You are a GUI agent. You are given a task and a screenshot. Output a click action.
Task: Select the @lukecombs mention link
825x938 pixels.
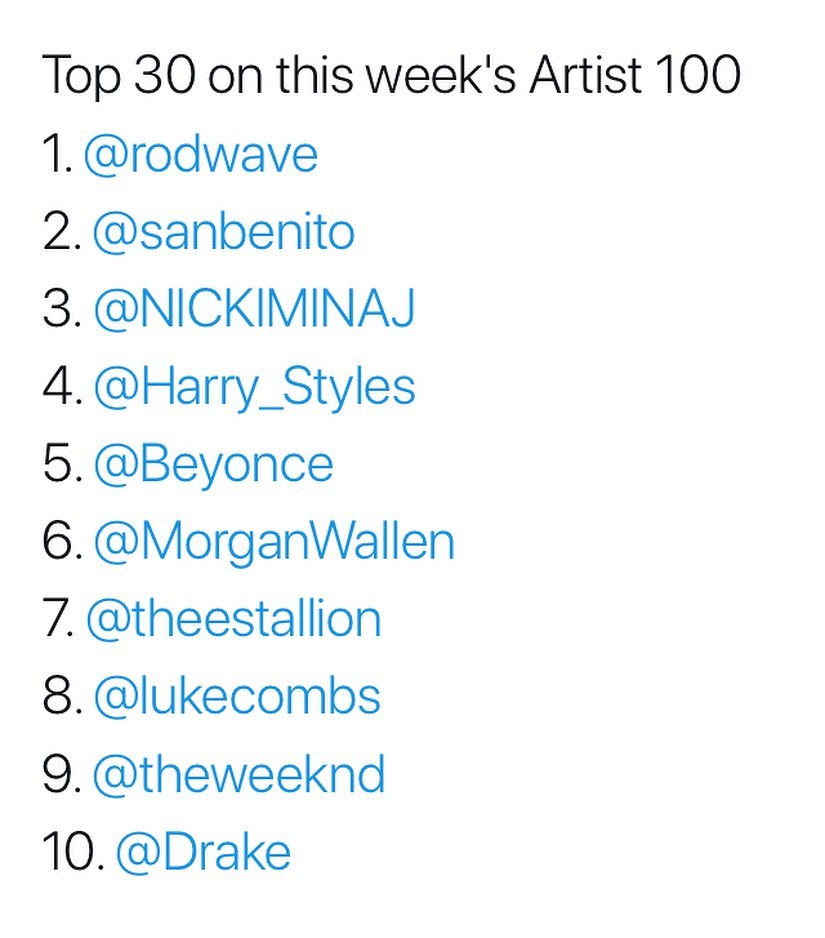pyautogui.click(x=236, y=697)
